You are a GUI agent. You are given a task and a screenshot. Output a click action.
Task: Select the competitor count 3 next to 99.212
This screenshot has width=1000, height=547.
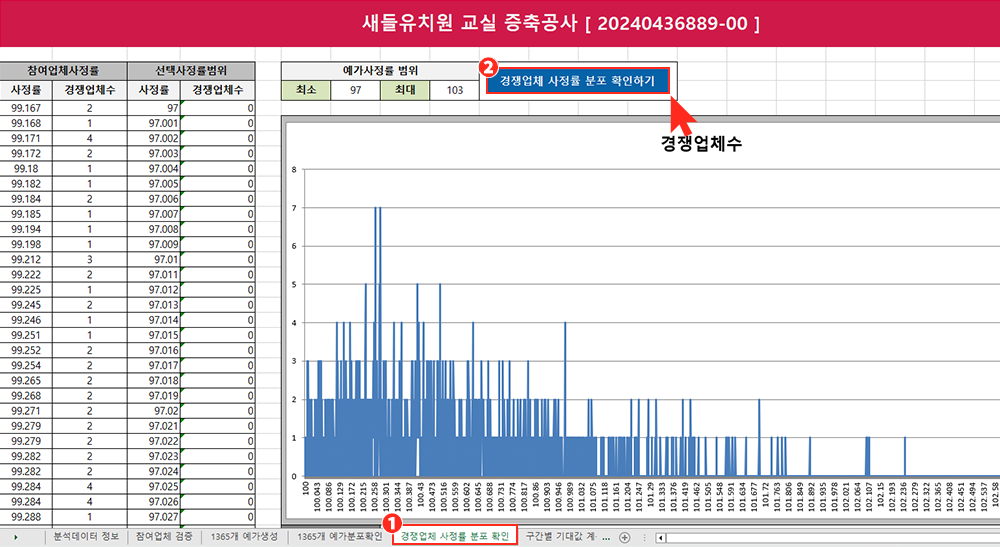(89, 259)
